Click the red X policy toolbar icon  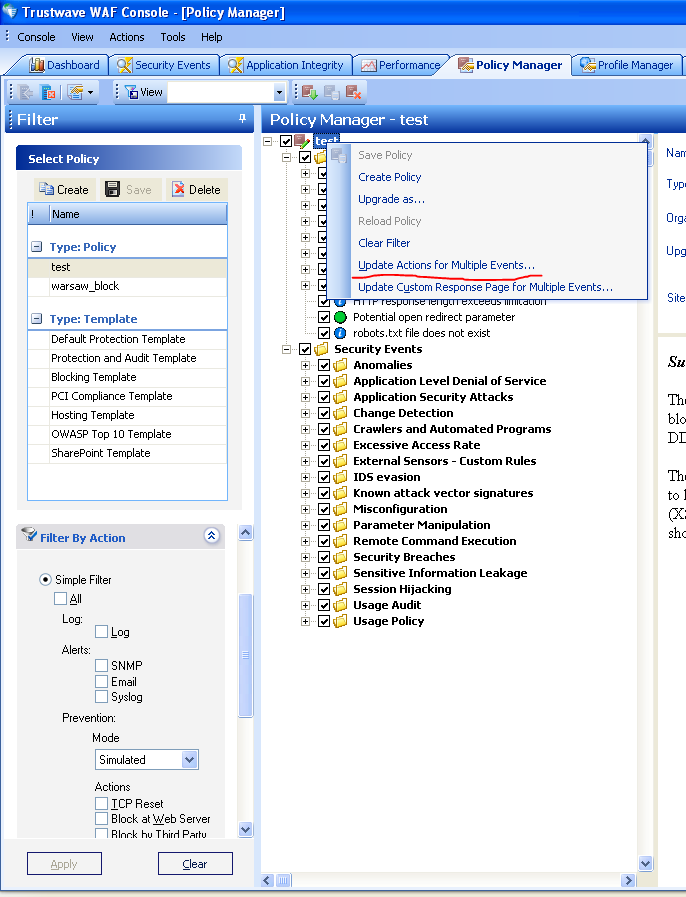coord(353,92)
